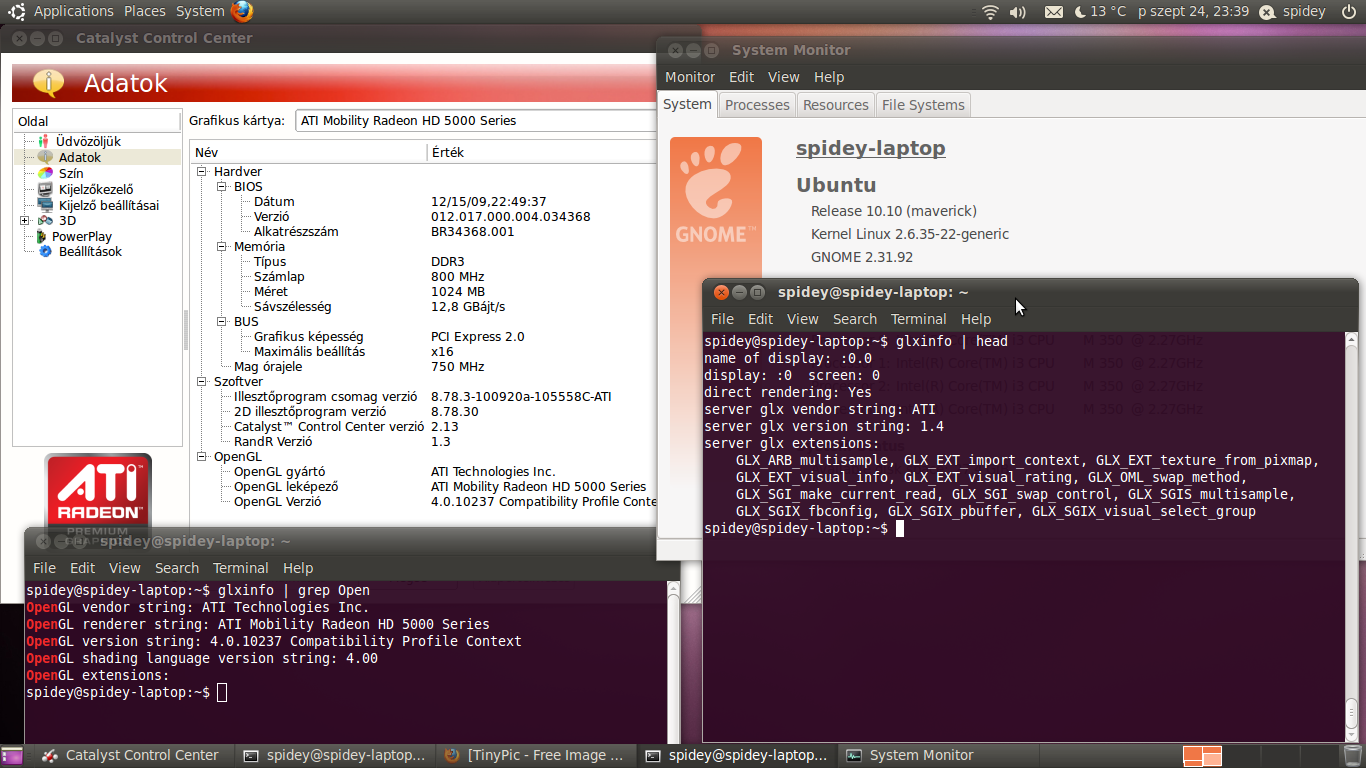
Task: Collapse the Memória subtree
Action: [222, 246]
